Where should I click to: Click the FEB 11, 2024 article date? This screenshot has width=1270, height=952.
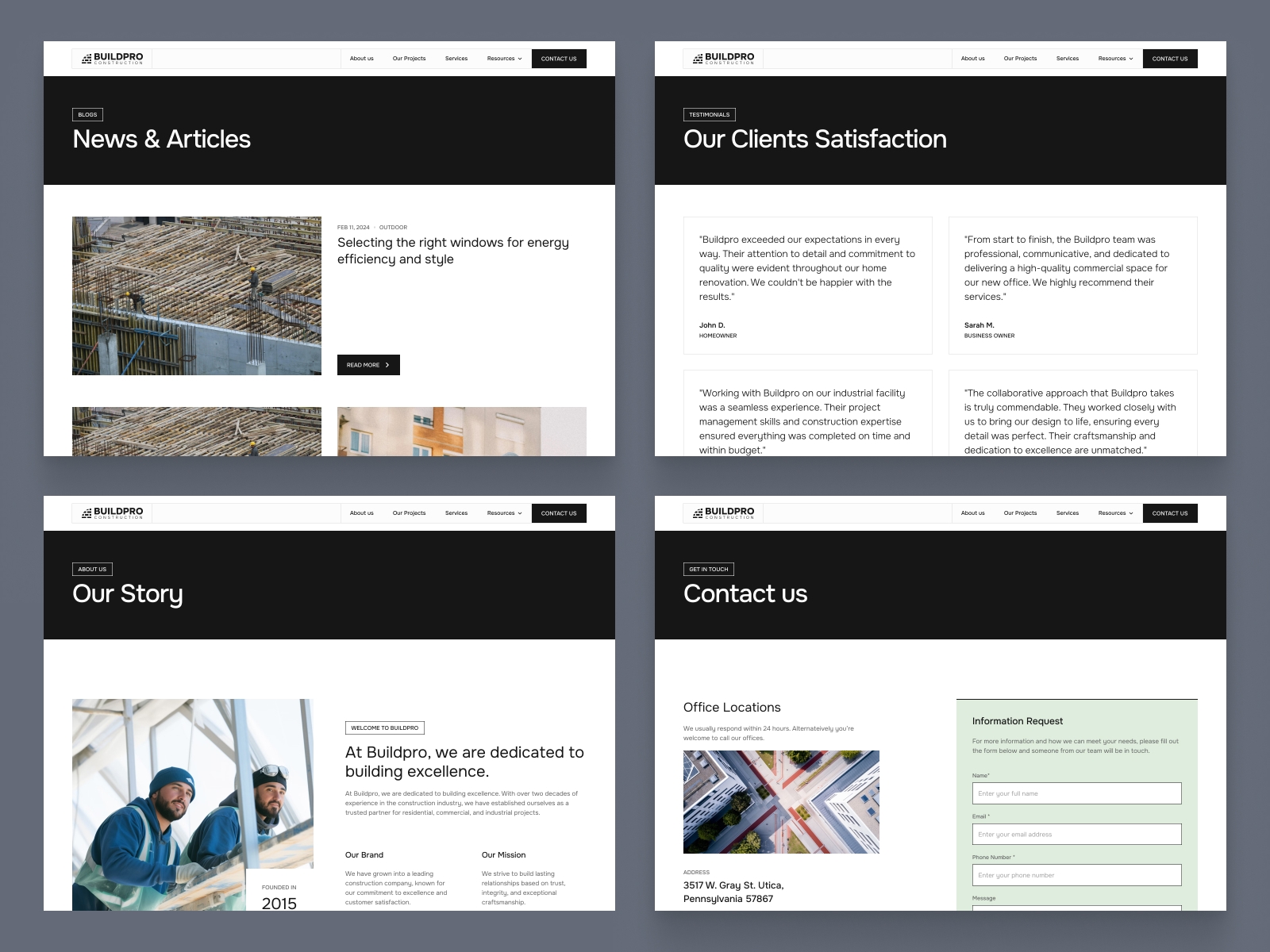click(353, 228)
